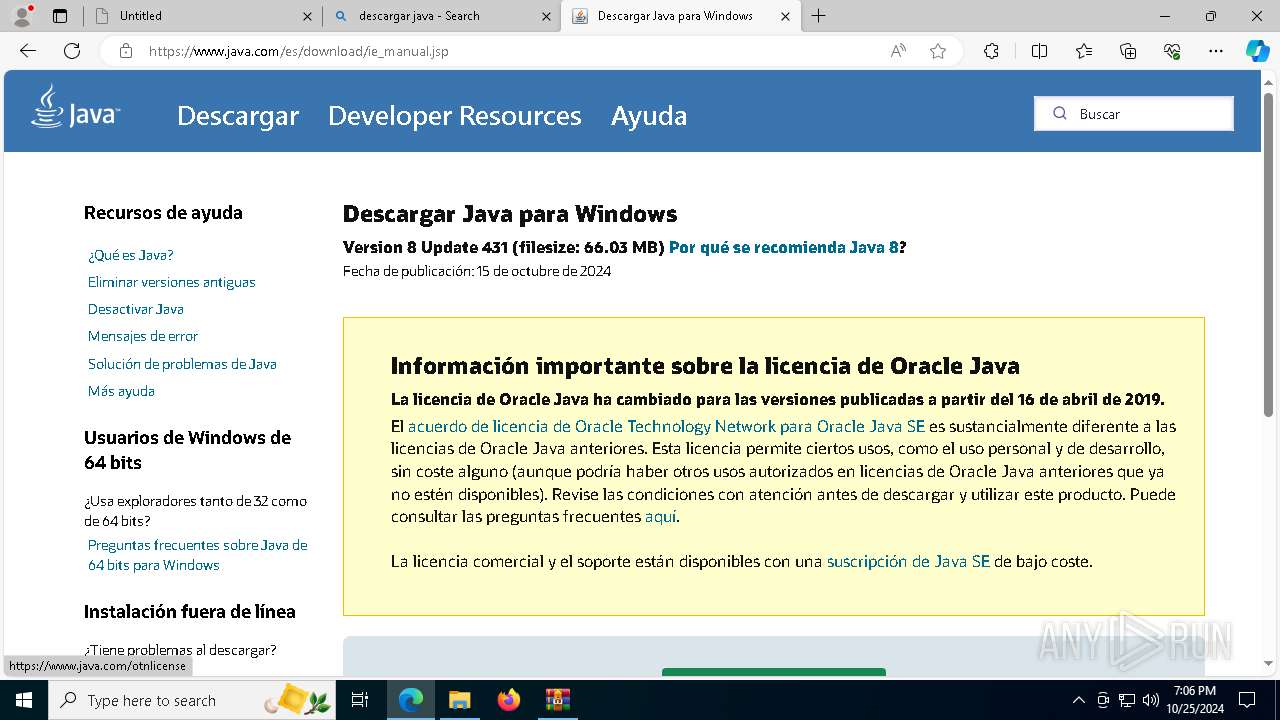Open the Oracle Technology Network license agreement link
The width and height of the screenshot is (1280, 720).
tap(666, 426)
